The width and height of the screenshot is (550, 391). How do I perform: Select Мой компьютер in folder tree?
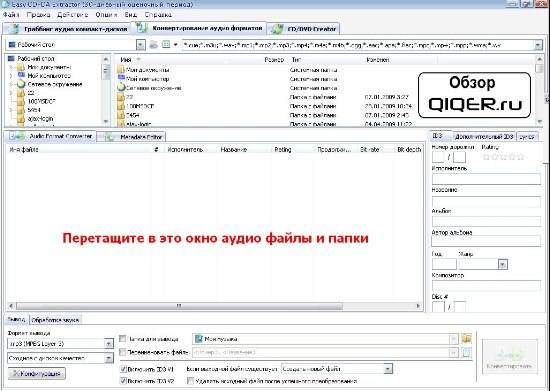[x=49, y=76]
